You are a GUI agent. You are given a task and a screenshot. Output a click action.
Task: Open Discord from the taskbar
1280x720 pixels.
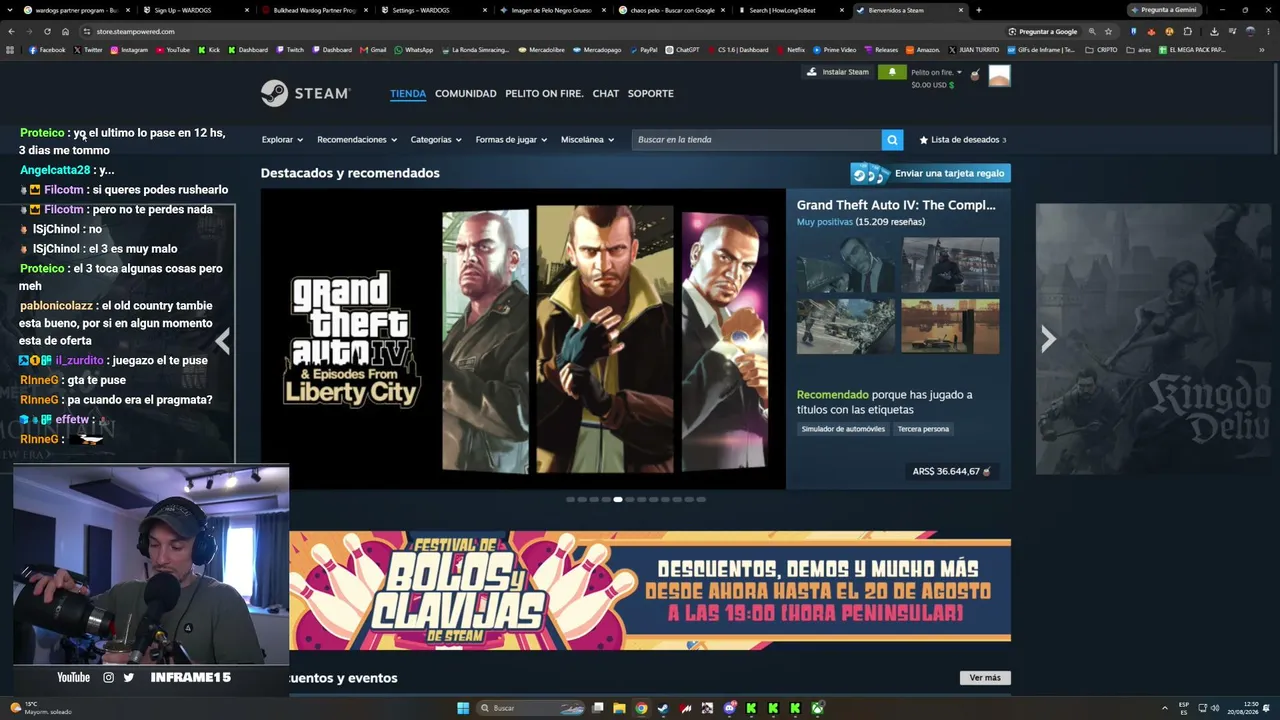tap(729, 708)
